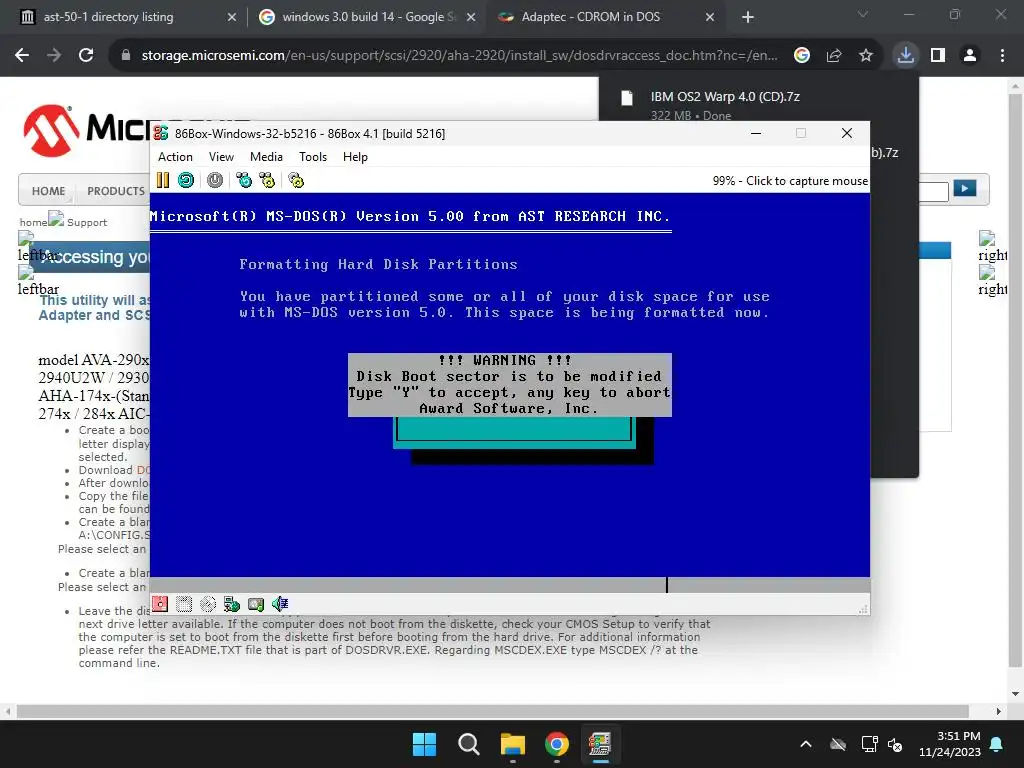
Task: Open a new Chrome tab
Action: pyautogui.click(x=748, y=18)
